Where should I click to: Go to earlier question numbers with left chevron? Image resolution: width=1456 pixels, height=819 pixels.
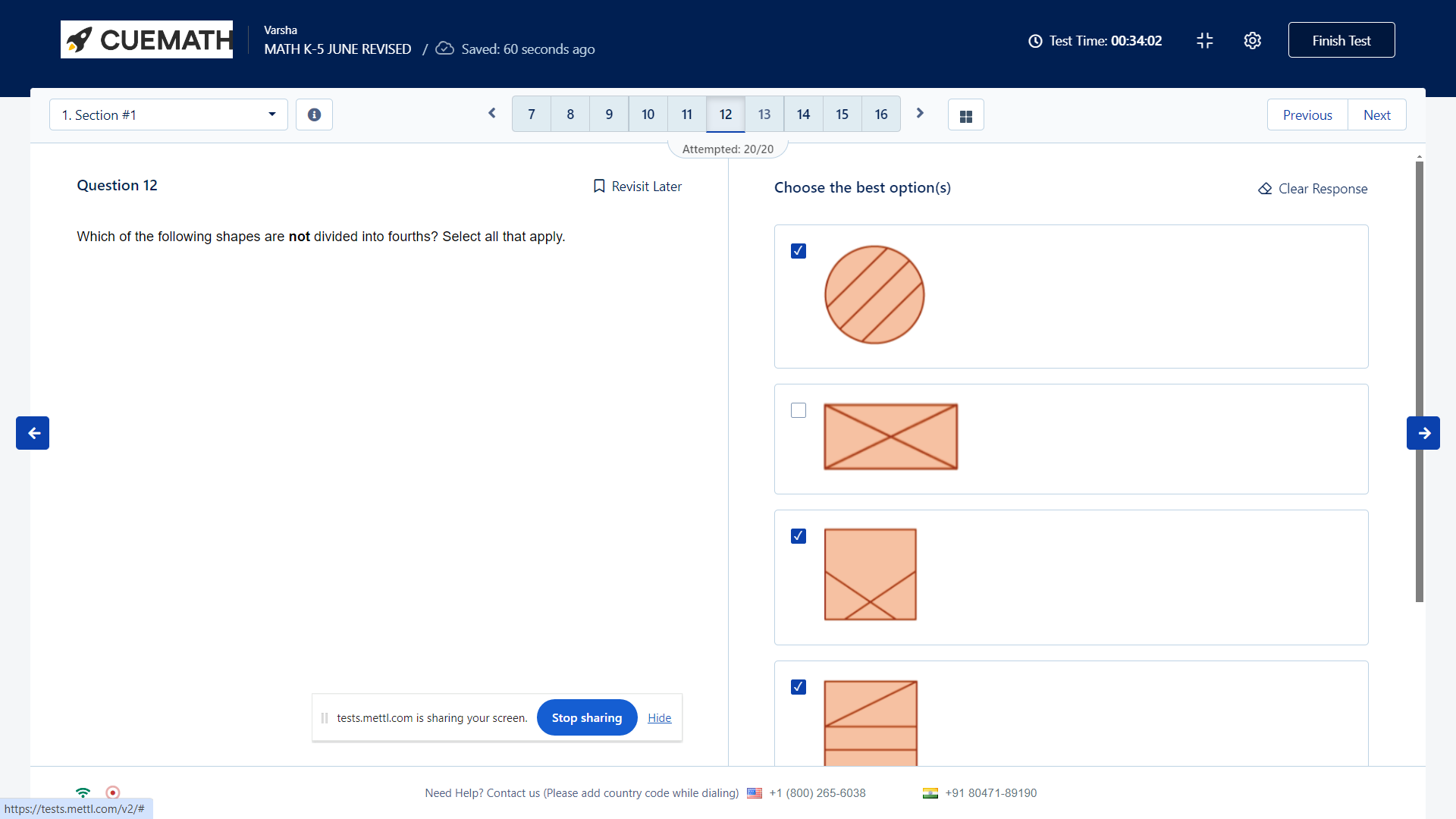(492, 114)
